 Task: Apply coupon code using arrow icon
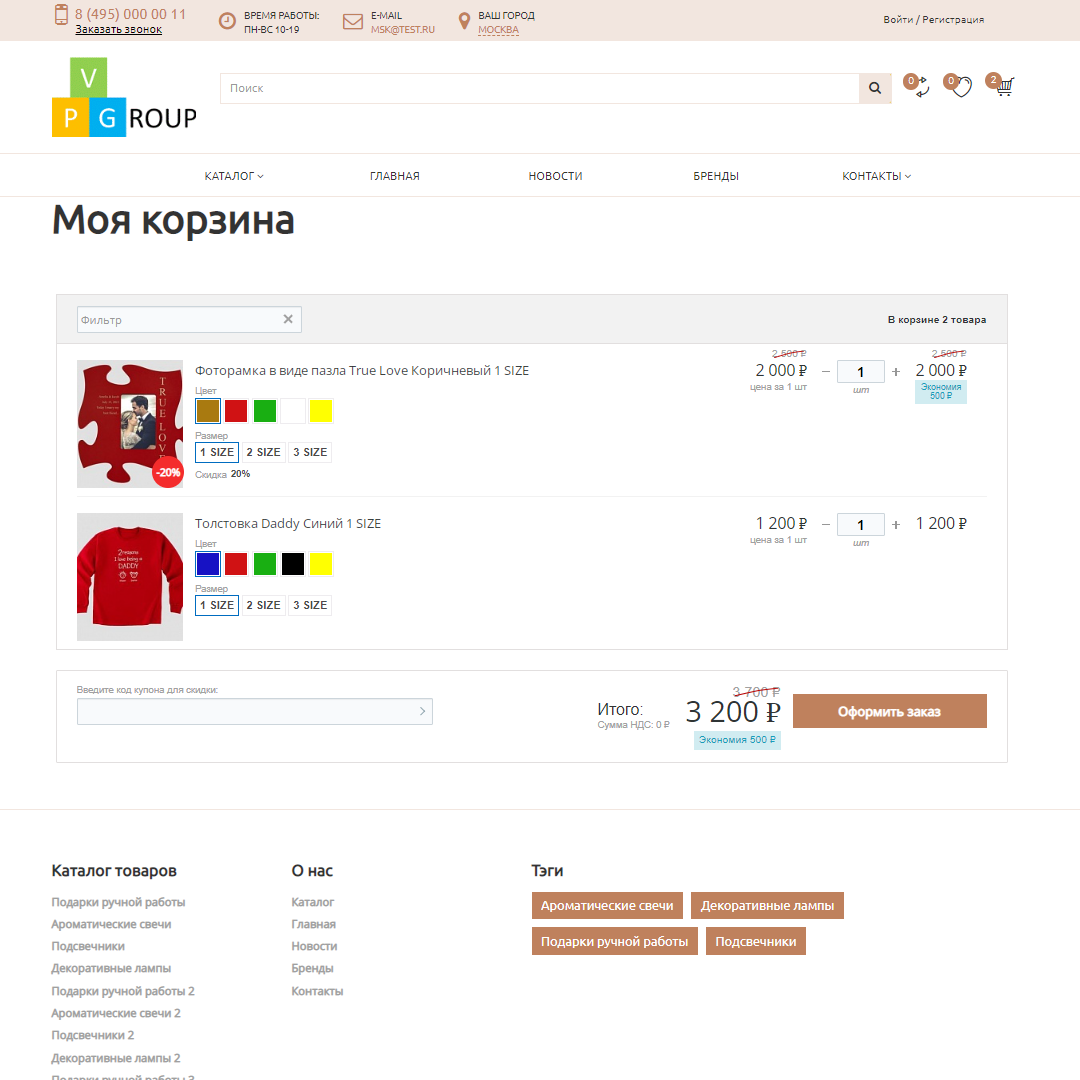pyautogui.click(x=422, y=712)
